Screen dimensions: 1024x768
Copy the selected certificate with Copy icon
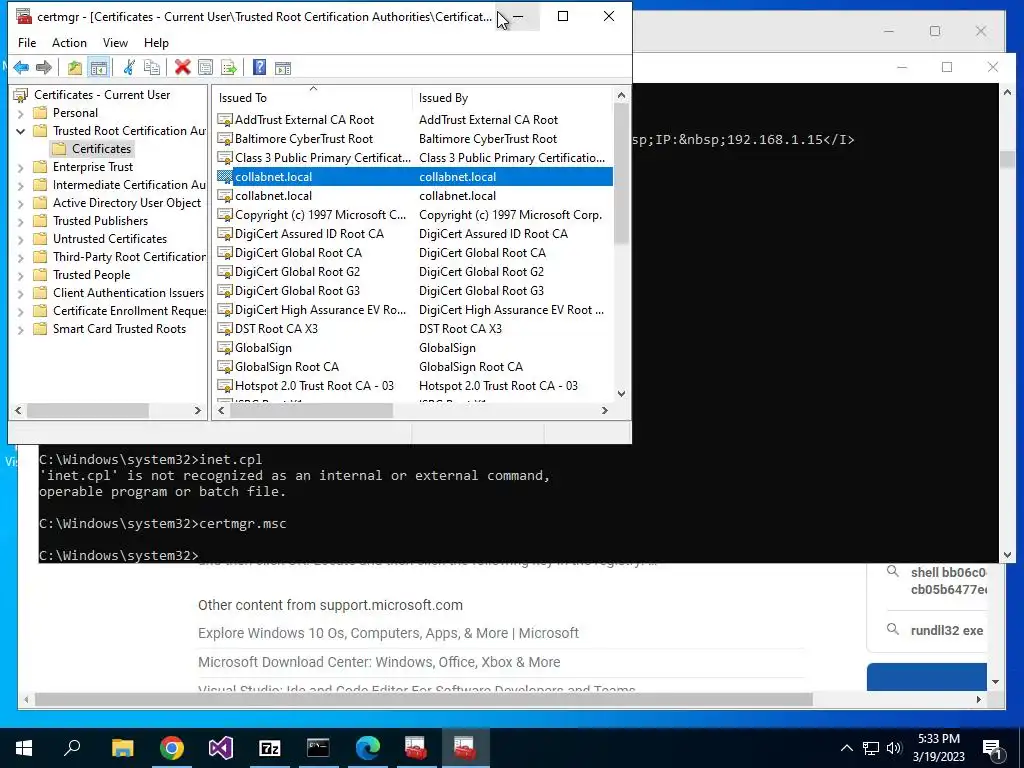(x=152, y=67)
